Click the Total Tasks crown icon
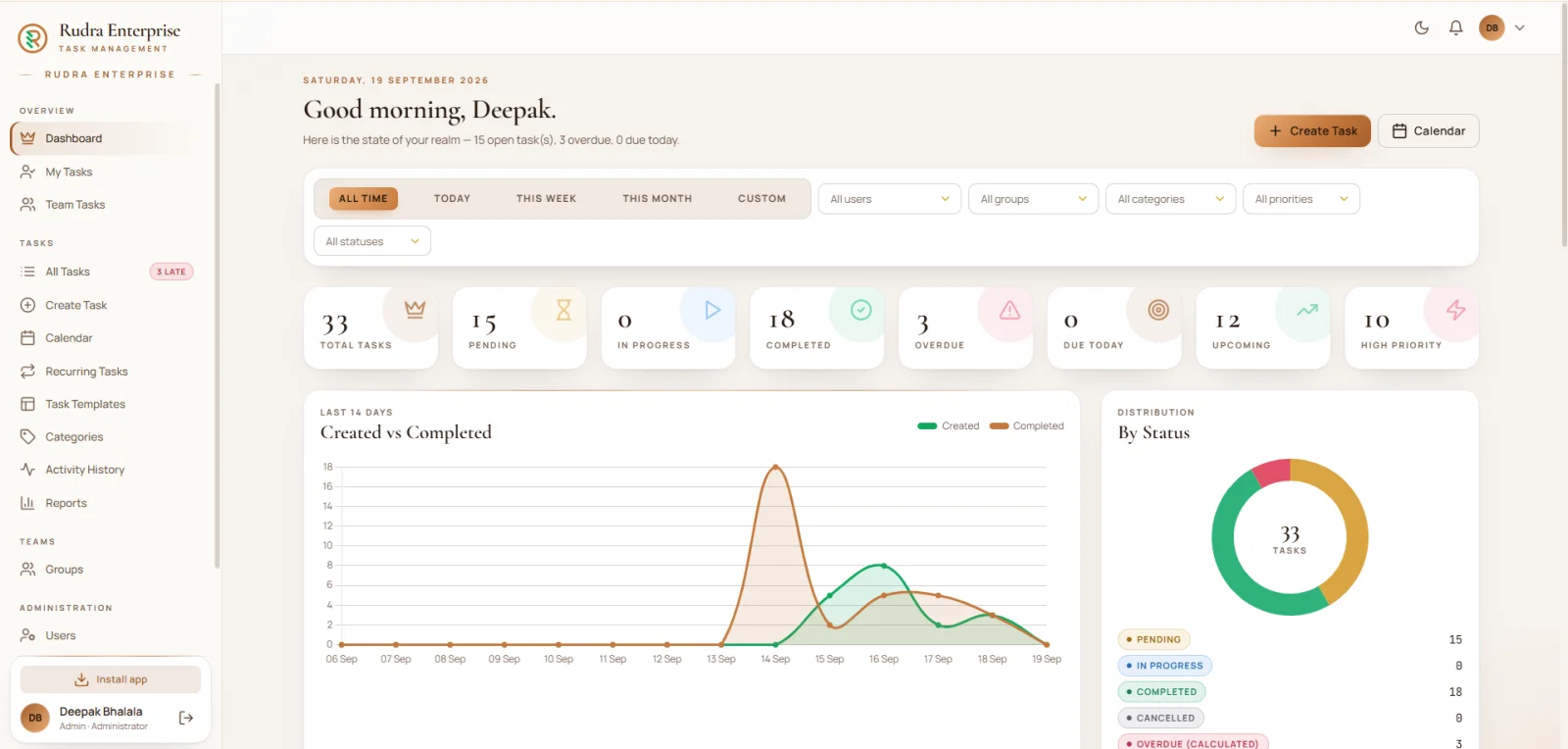The height and width of the screenshot is (749, 1568). point(415,309)
